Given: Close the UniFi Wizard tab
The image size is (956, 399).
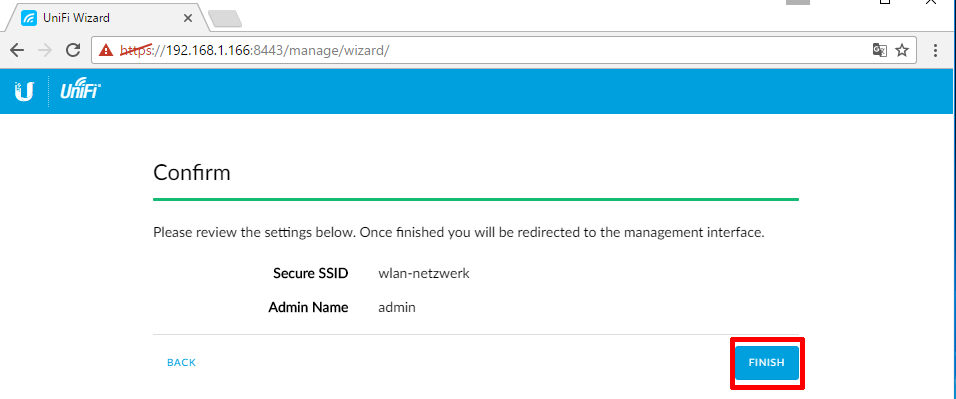Looking at the screenshot, I should tap(188, 18).
